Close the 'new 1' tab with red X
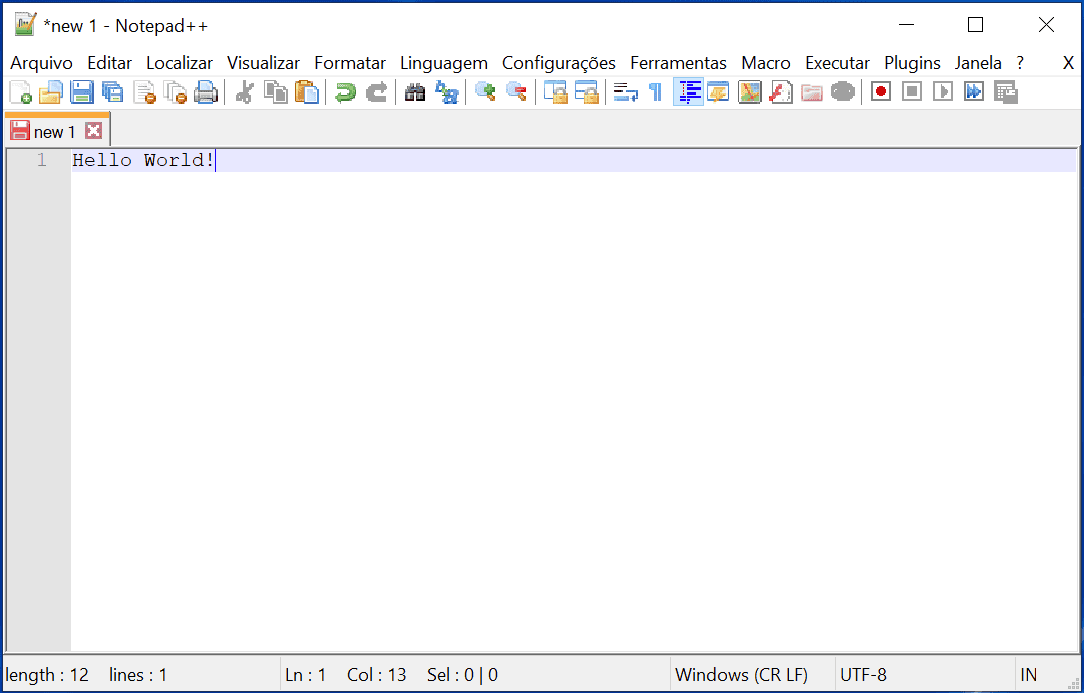 click(93, 131)
